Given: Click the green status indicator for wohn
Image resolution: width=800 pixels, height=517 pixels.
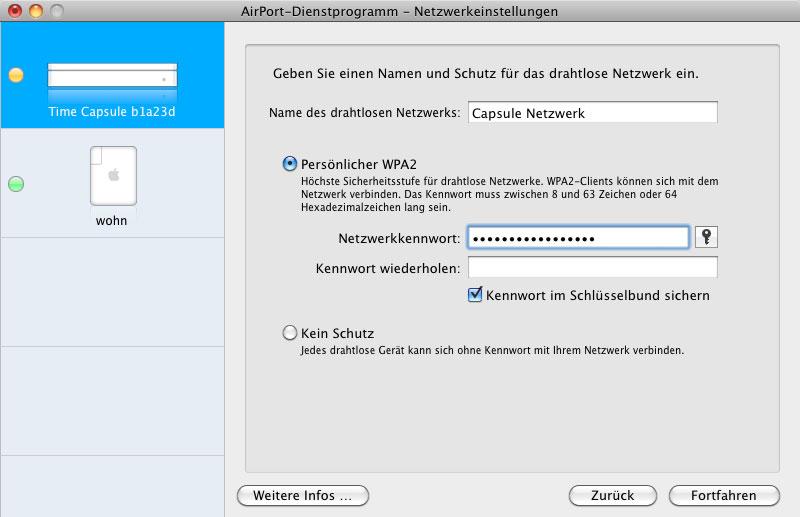Looking at the screenshot, I should click(16, 184).
